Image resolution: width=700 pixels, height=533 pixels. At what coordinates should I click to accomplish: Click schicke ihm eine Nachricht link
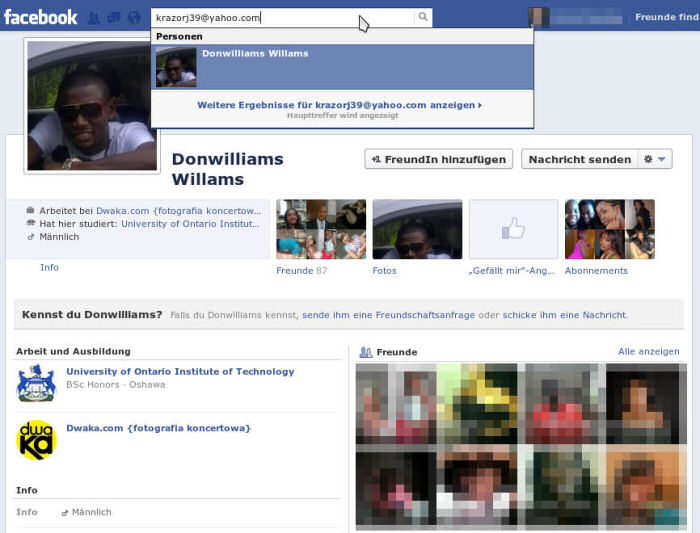click(x=565, y=315)
